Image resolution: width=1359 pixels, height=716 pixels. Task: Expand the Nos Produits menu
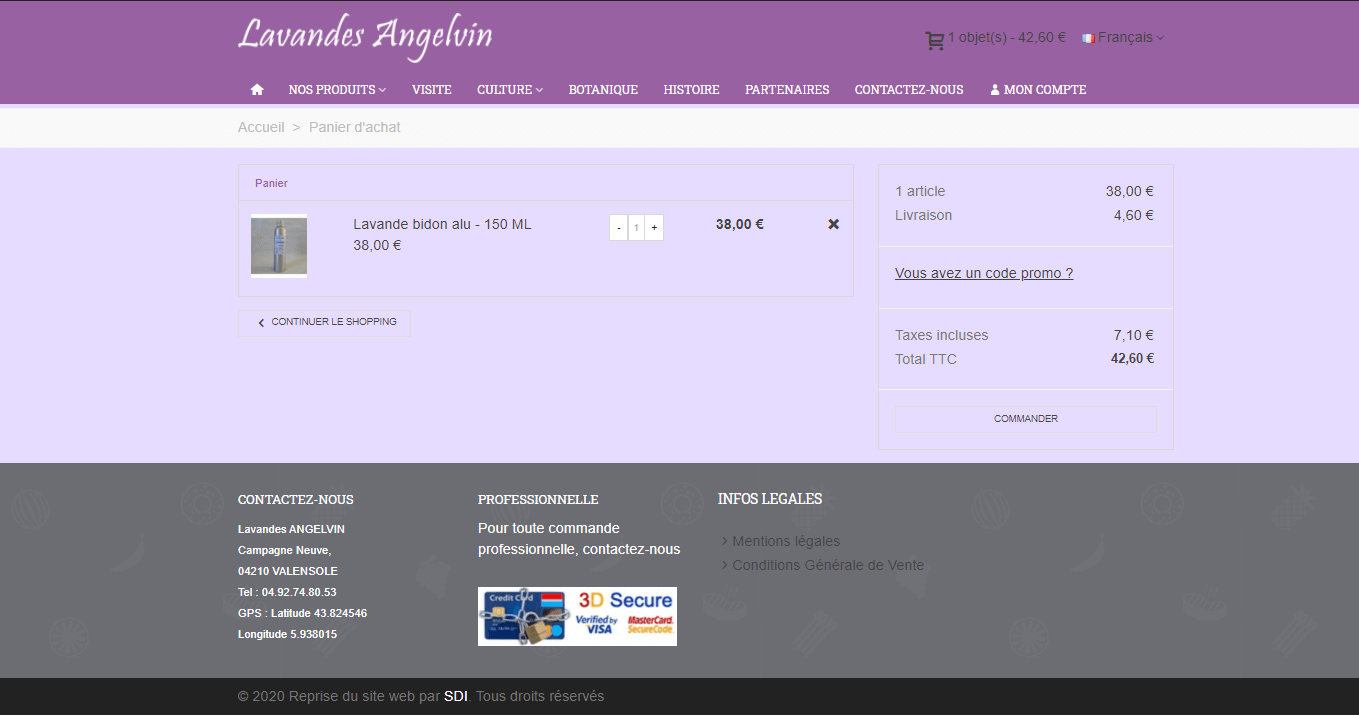tap(337, 89)
